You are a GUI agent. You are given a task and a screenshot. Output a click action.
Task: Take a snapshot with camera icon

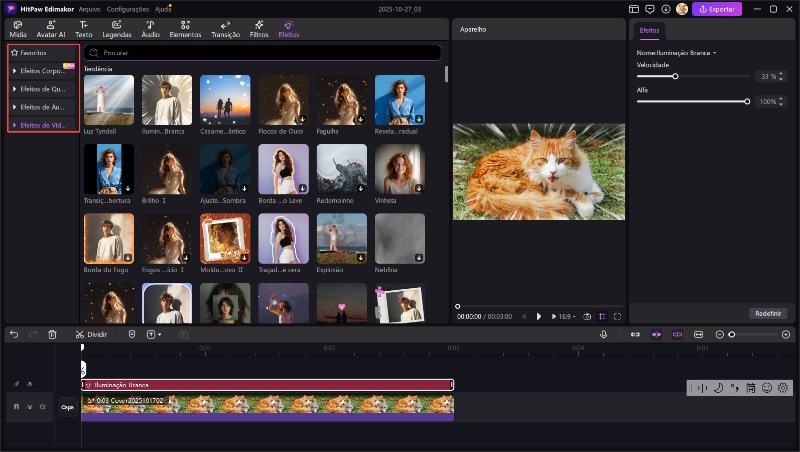[x=587, y=316]
